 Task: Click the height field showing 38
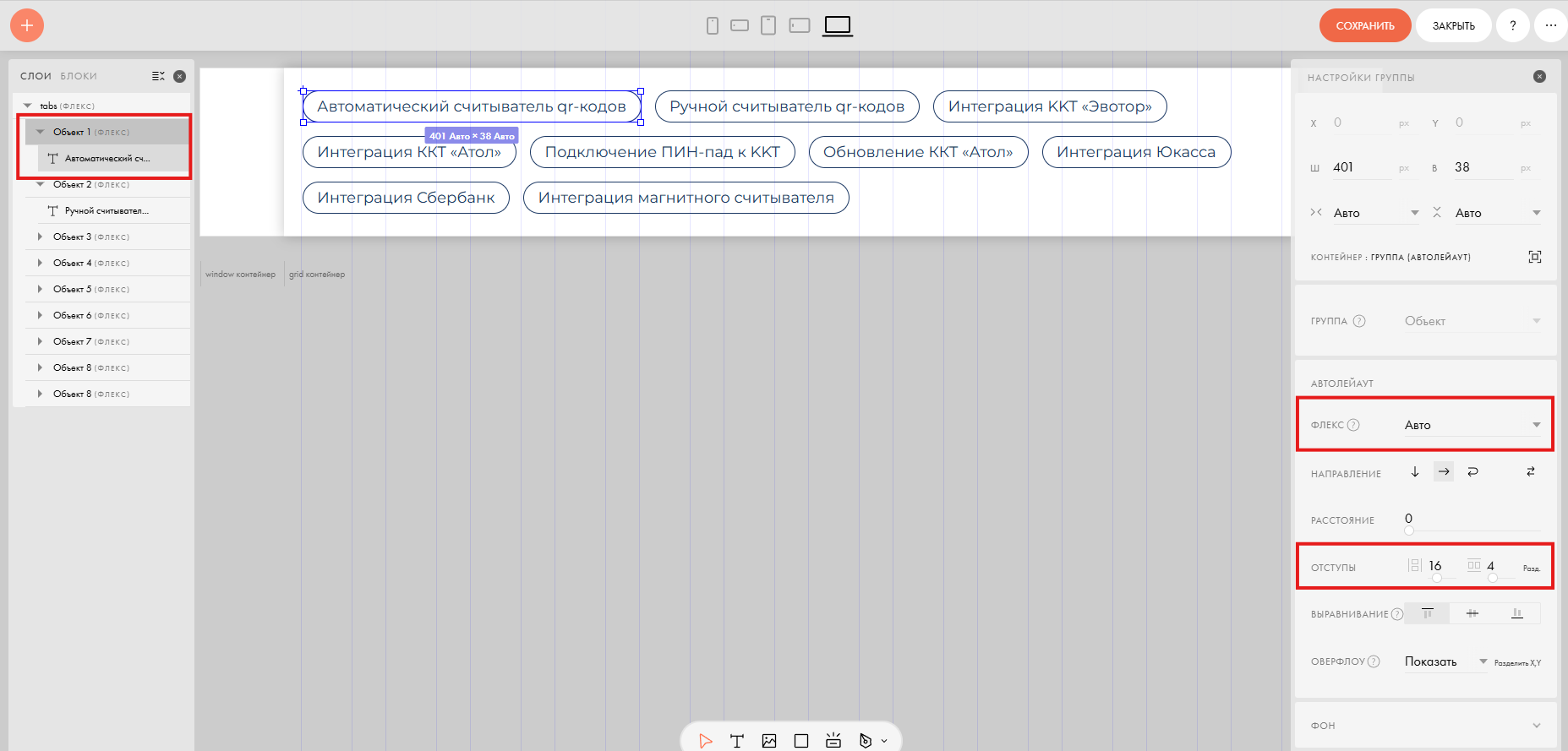tap(1483, 167)
